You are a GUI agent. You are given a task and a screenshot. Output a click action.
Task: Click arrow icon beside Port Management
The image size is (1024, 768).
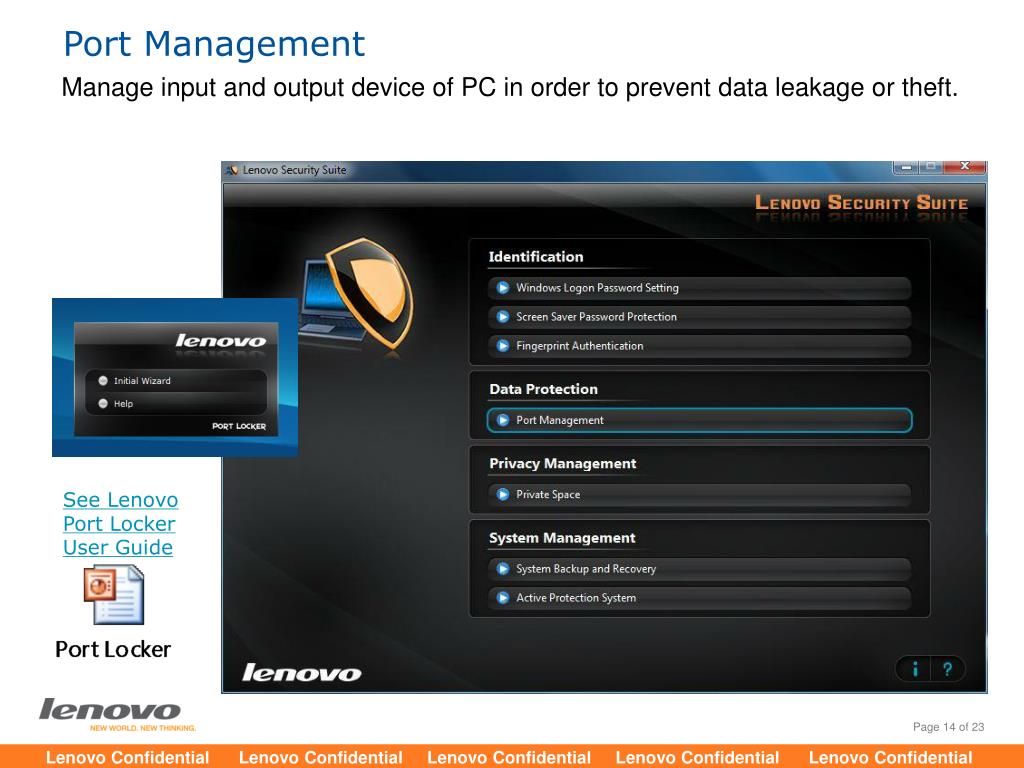pos(503,420)
